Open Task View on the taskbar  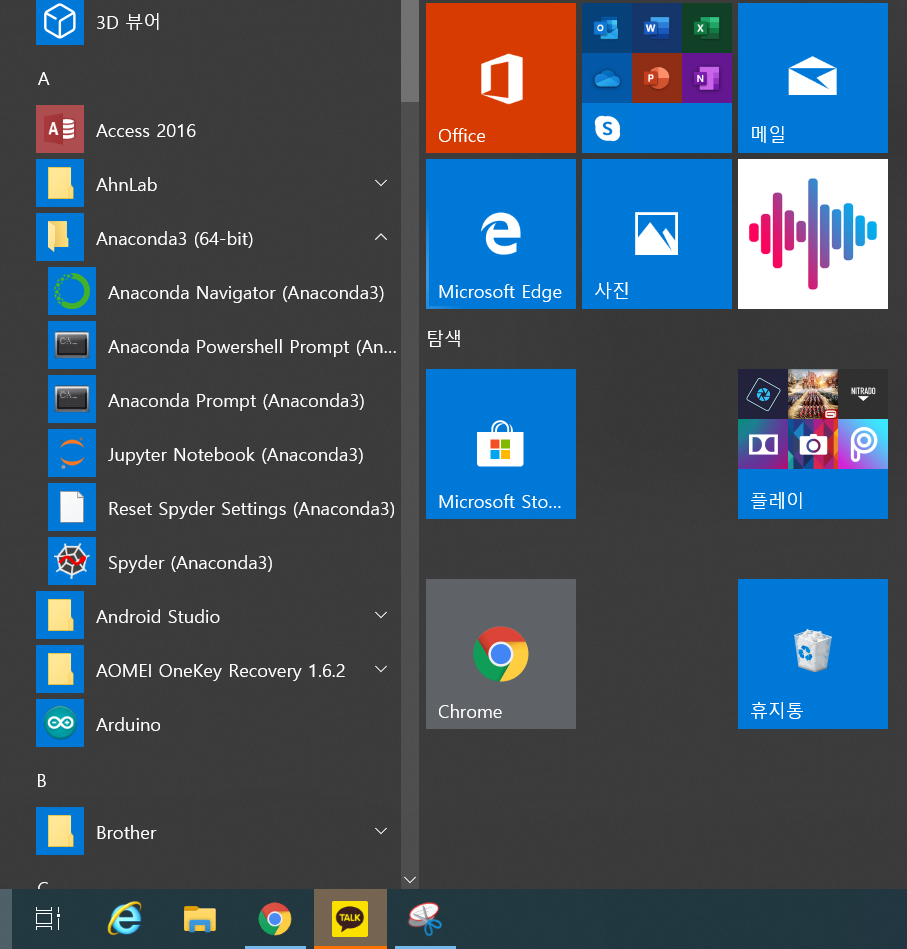click(x=48, y=918)
